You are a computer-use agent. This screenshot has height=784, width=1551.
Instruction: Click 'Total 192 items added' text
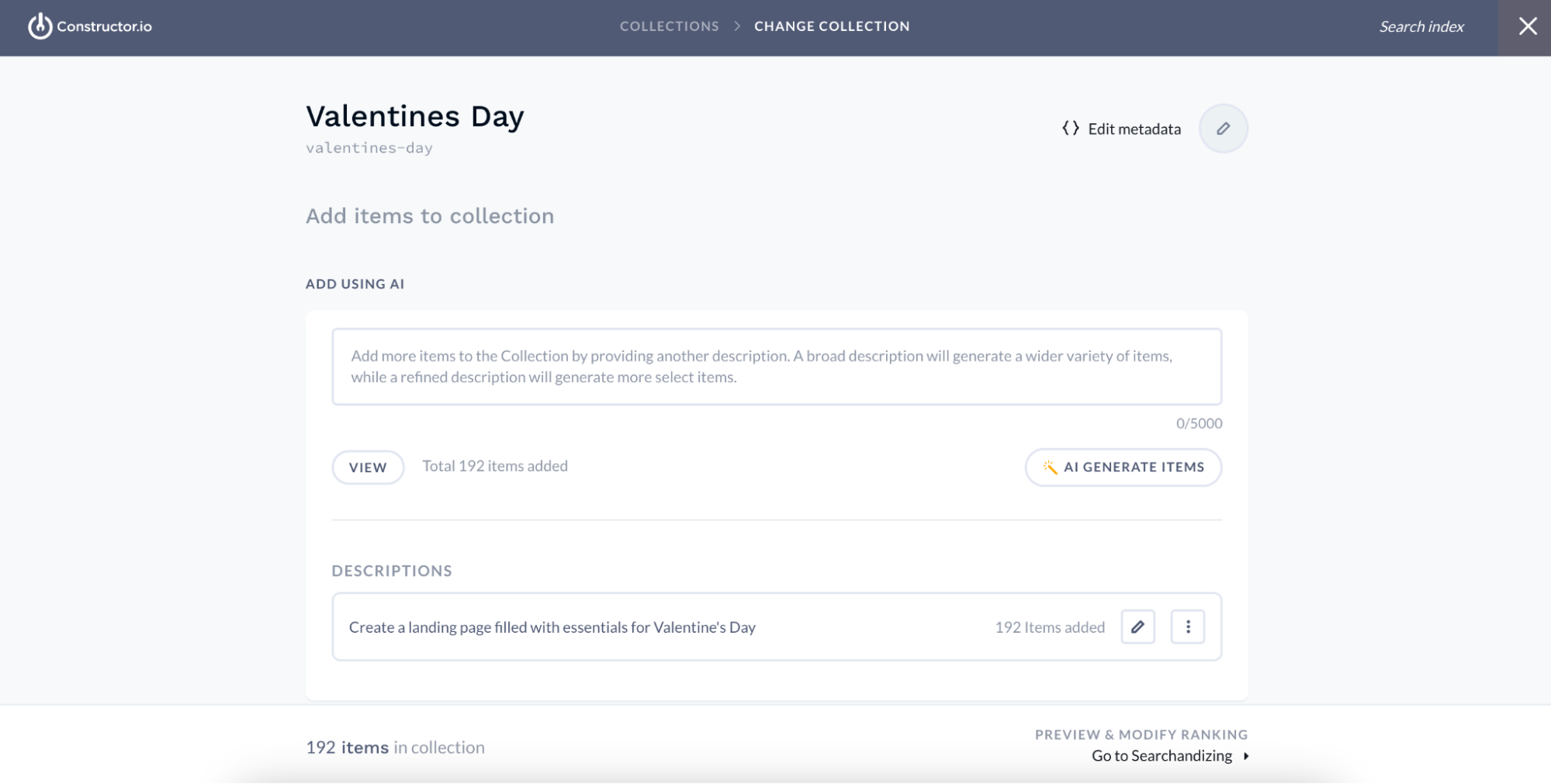[495, 466]
